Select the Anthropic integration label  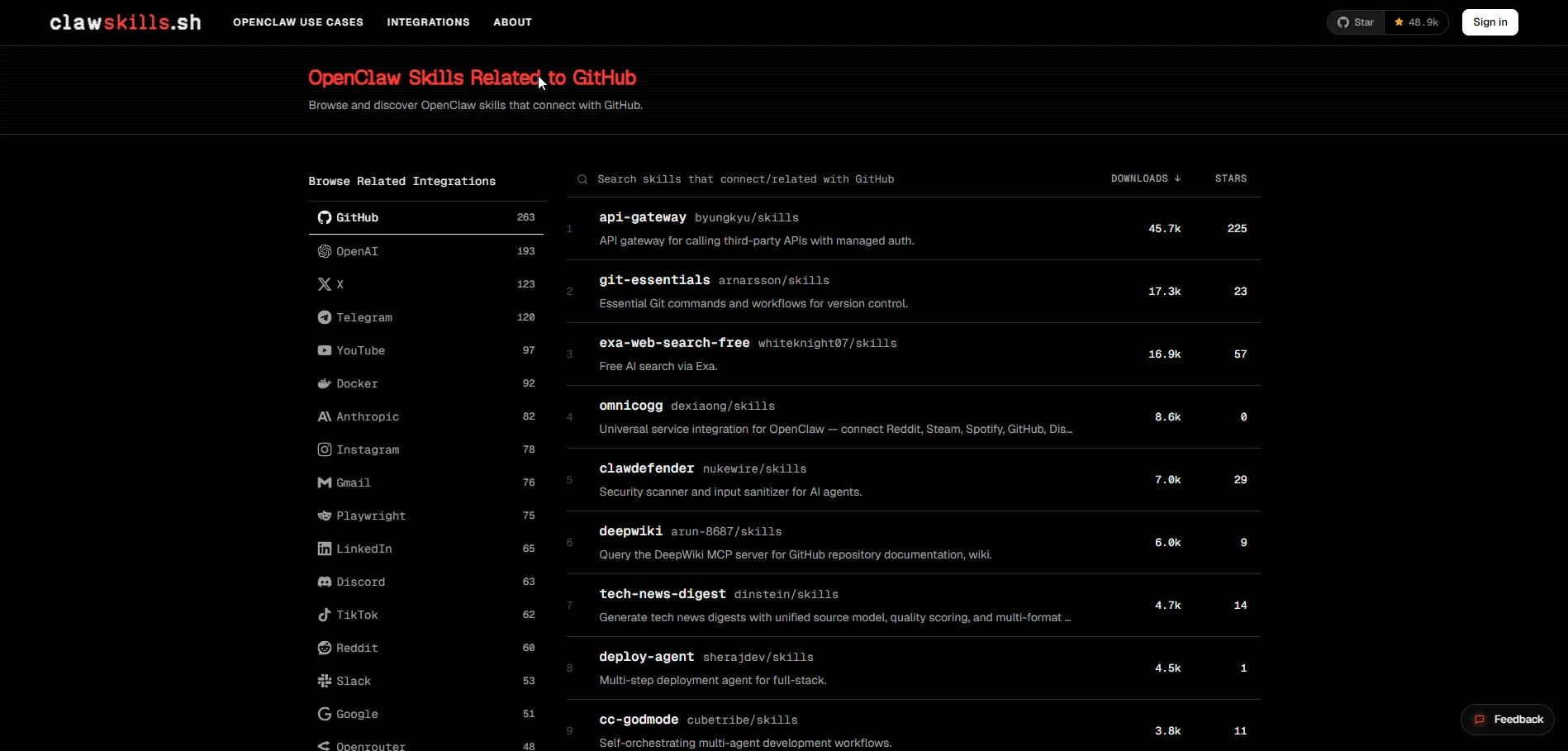[x=368, y=416]
